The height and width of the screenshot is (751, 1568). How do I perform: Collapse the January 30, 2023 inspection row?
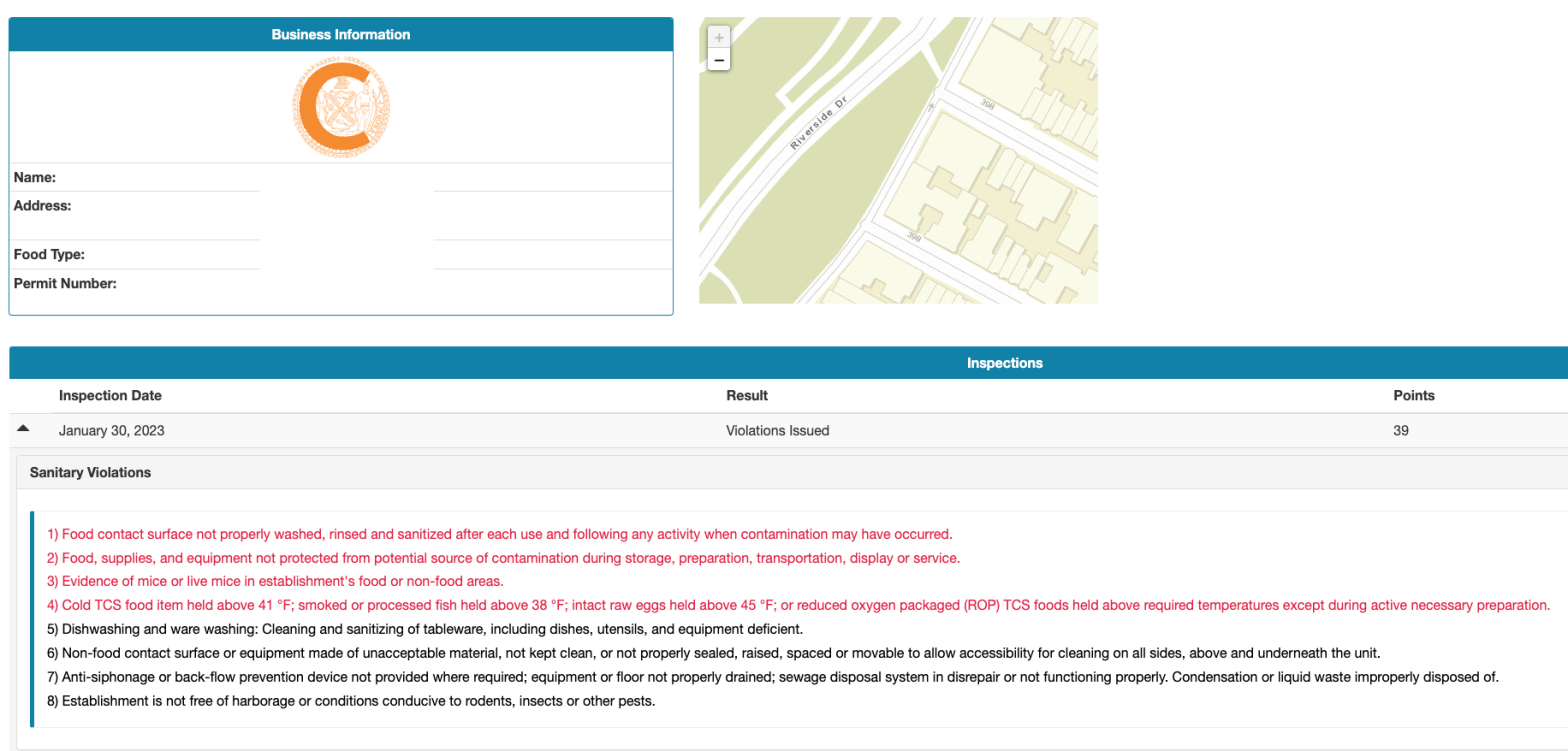(x=24, y=429)
